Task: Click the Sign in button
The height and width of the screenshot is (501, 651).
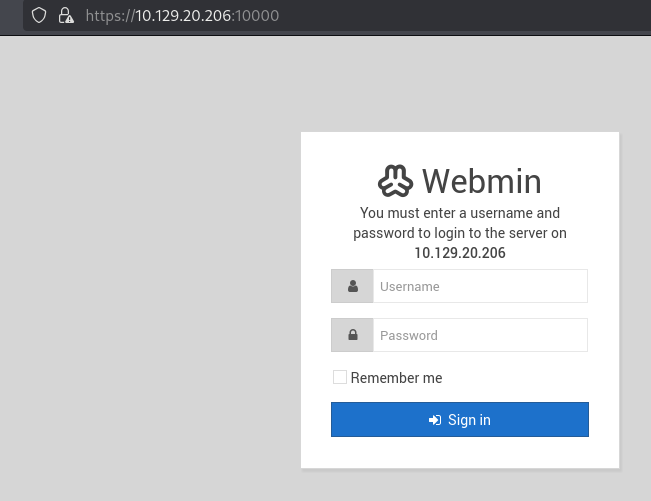Action: point(460,419)
